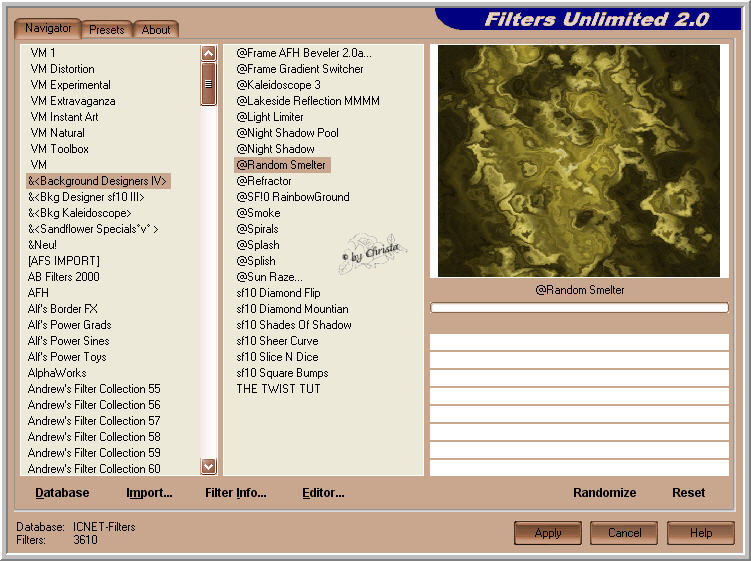The height and width of the screenshot is (561, 751).
Task: Choose @Random Smelter filter
Action: (282, 165)
